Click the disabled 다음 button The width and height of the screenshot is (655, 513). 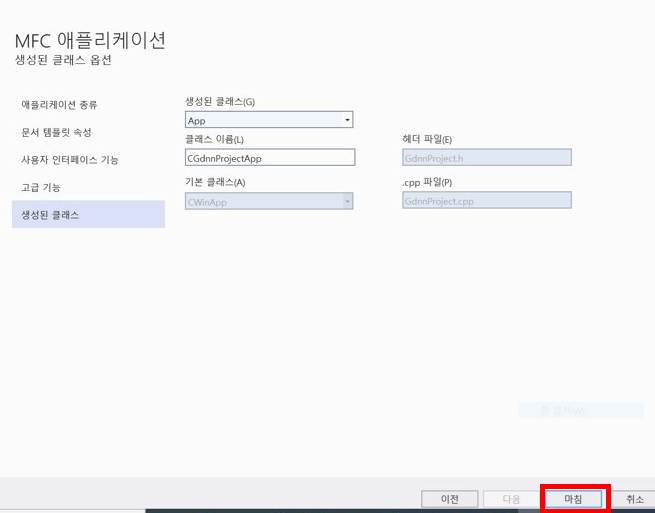[511, 499]
